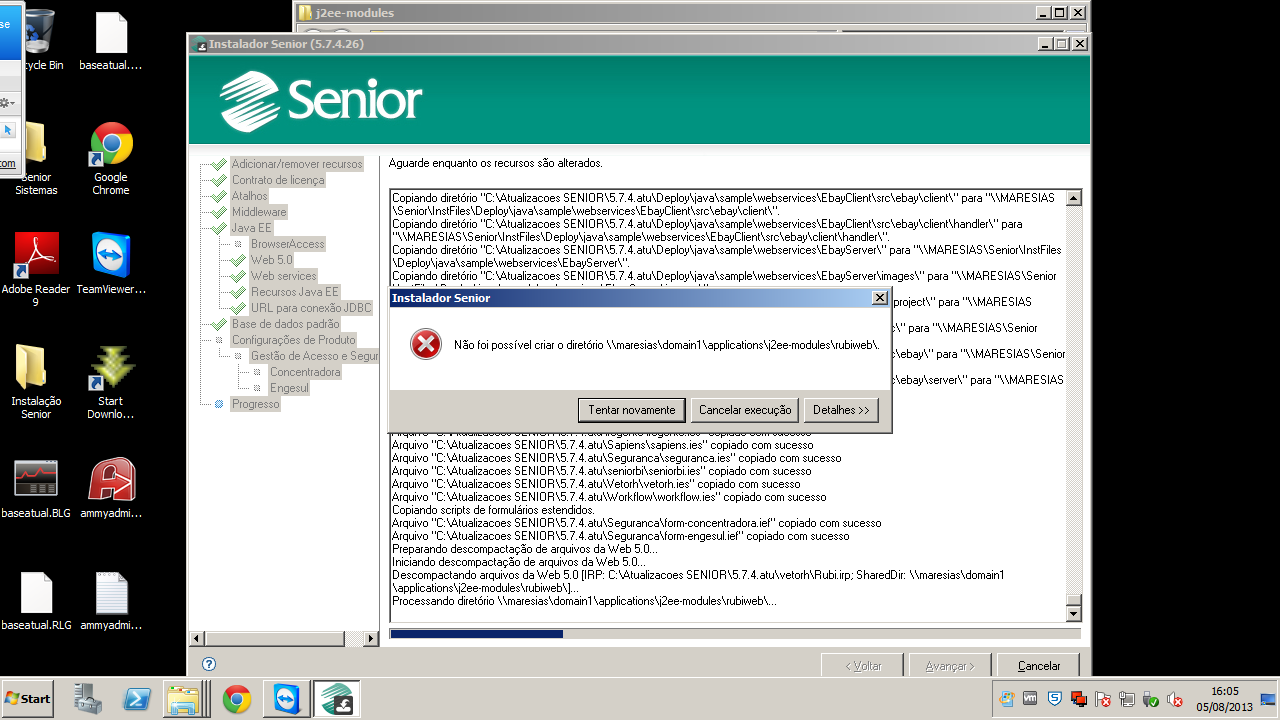
Task: Select Web services checked step
Action: [283, 276]
